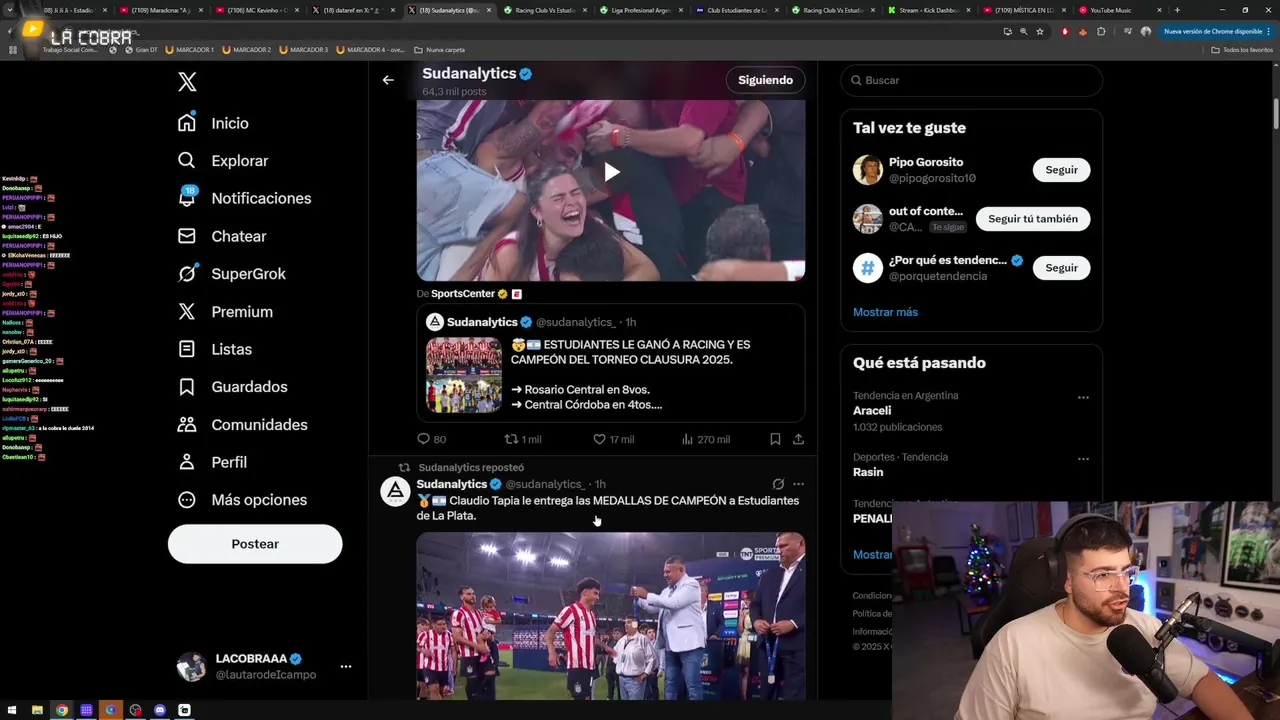The height and width of the screenshot is (720, 1280).
Task: Open Comunidades in sidebar
Action: (x=242, y=425)
